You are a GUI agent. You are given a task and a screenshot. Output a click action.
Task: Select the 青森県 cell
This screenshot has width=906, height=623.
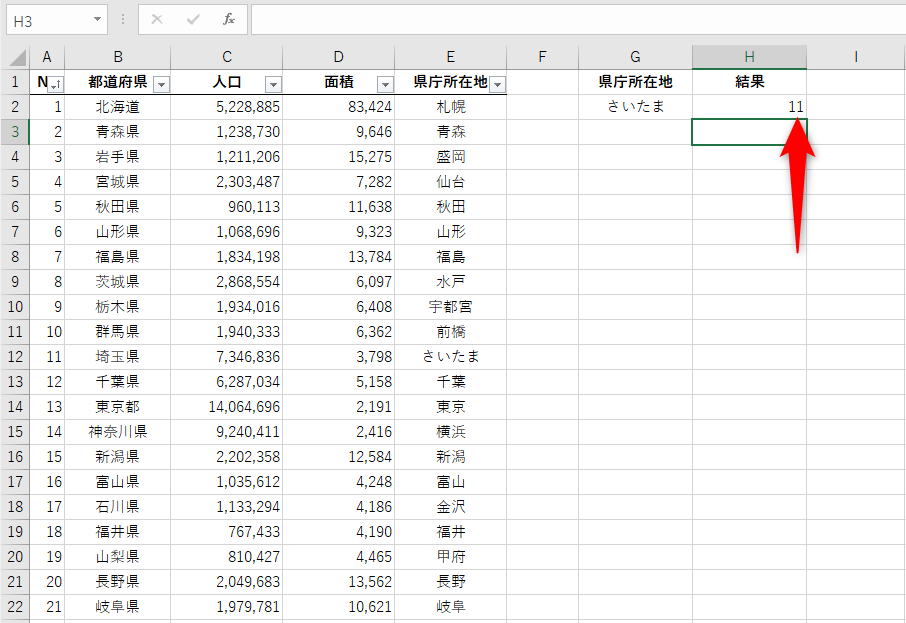[118, 132]
